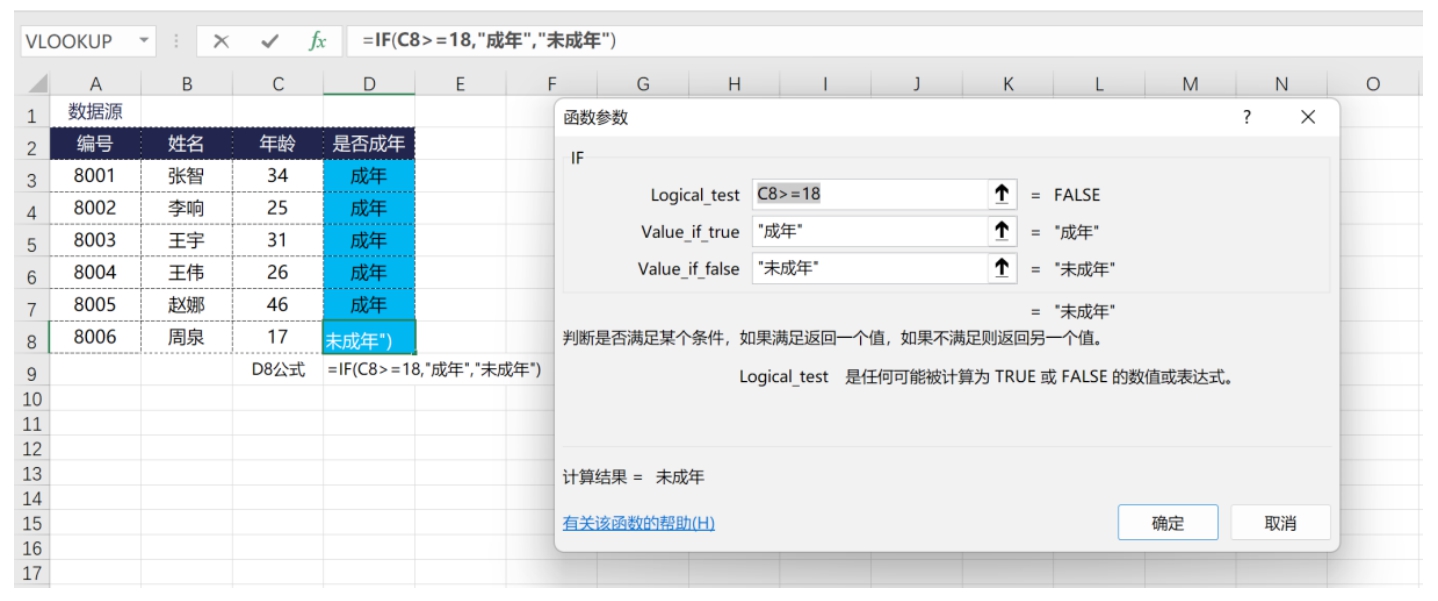1438x601 pixels.
Task: Click the question mark help icon in dialog
Action: [1246, 117]
